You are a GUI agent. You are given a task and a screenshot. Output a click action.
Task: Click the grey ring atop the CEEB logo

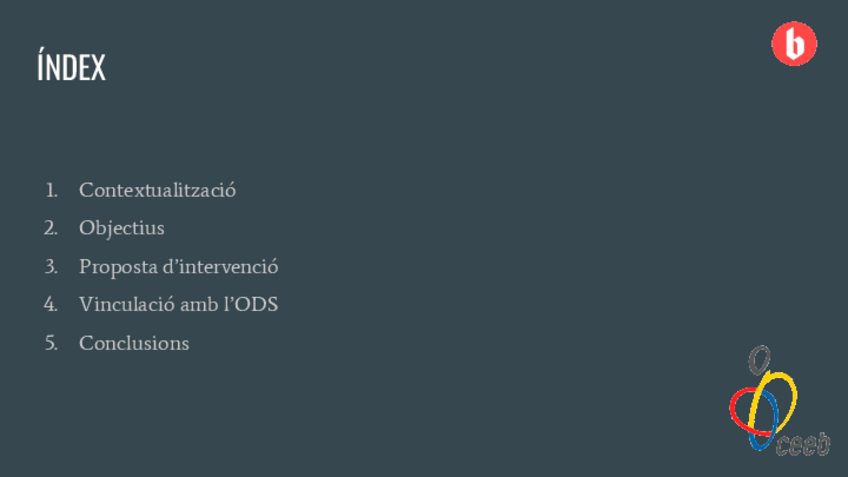point(760,358)
